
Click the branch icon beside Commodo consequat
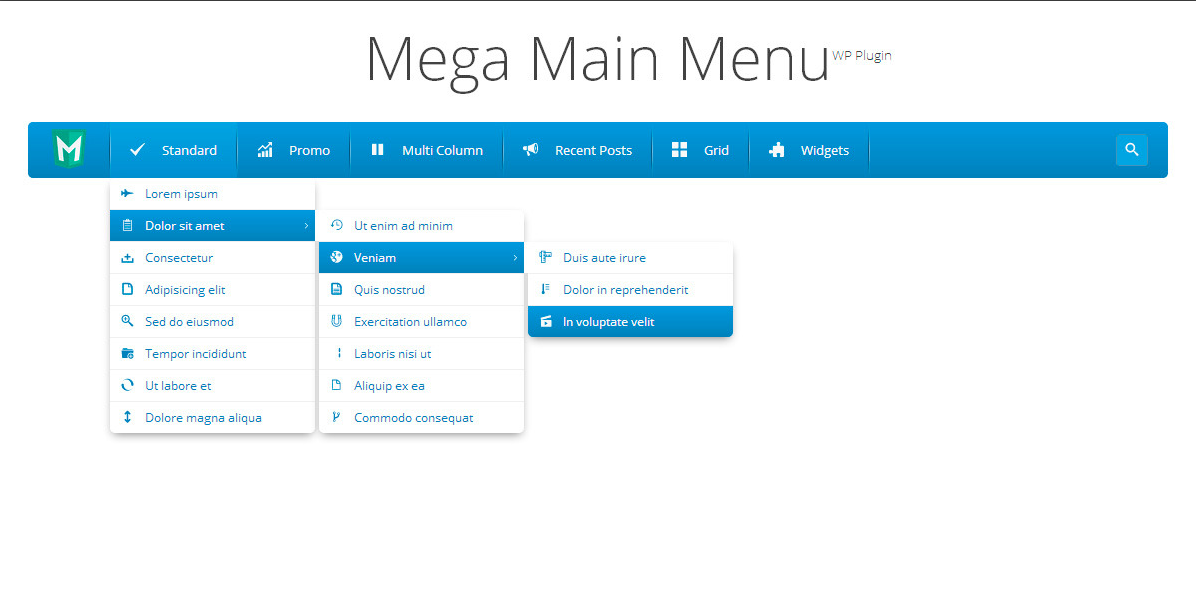point(336,418)
